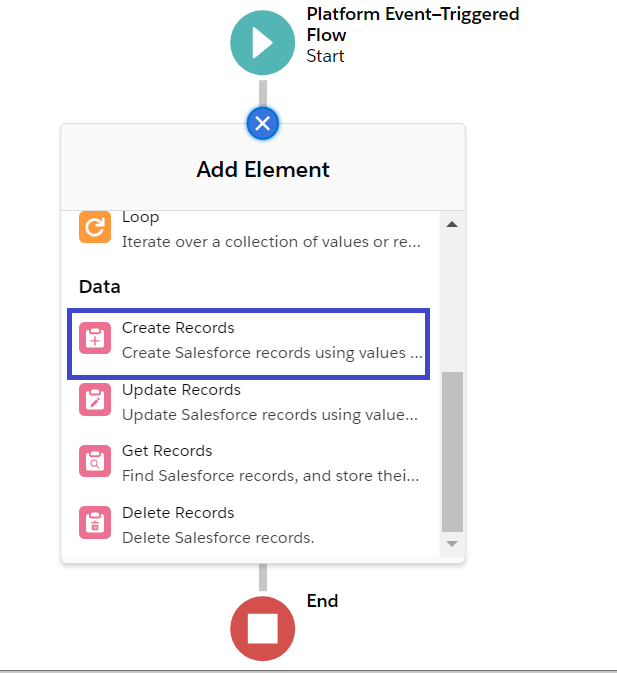Click the Update Records pencil icon

click(x=95, y=401)
